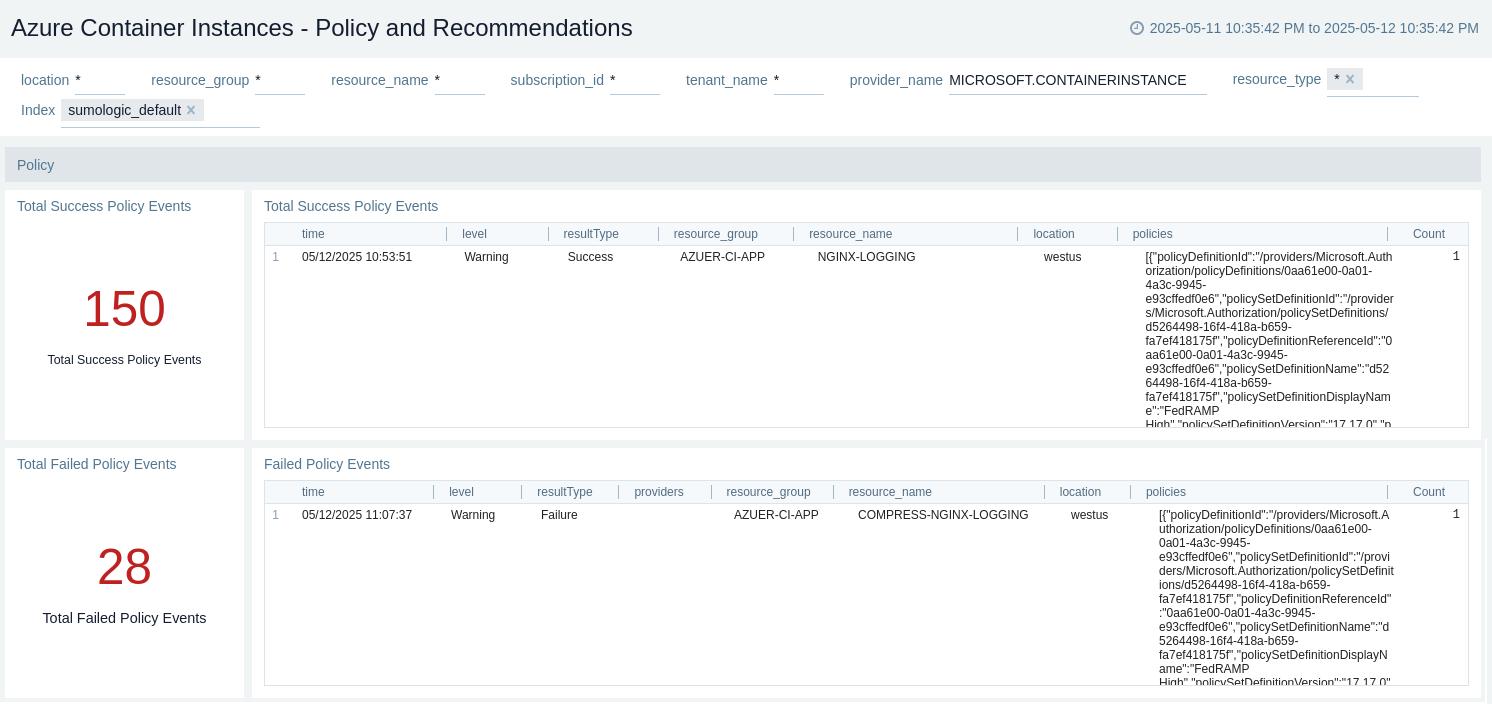Edit the provider_name MICROSOFT.CONTAINERINSTANCE field

[1078, 80]
